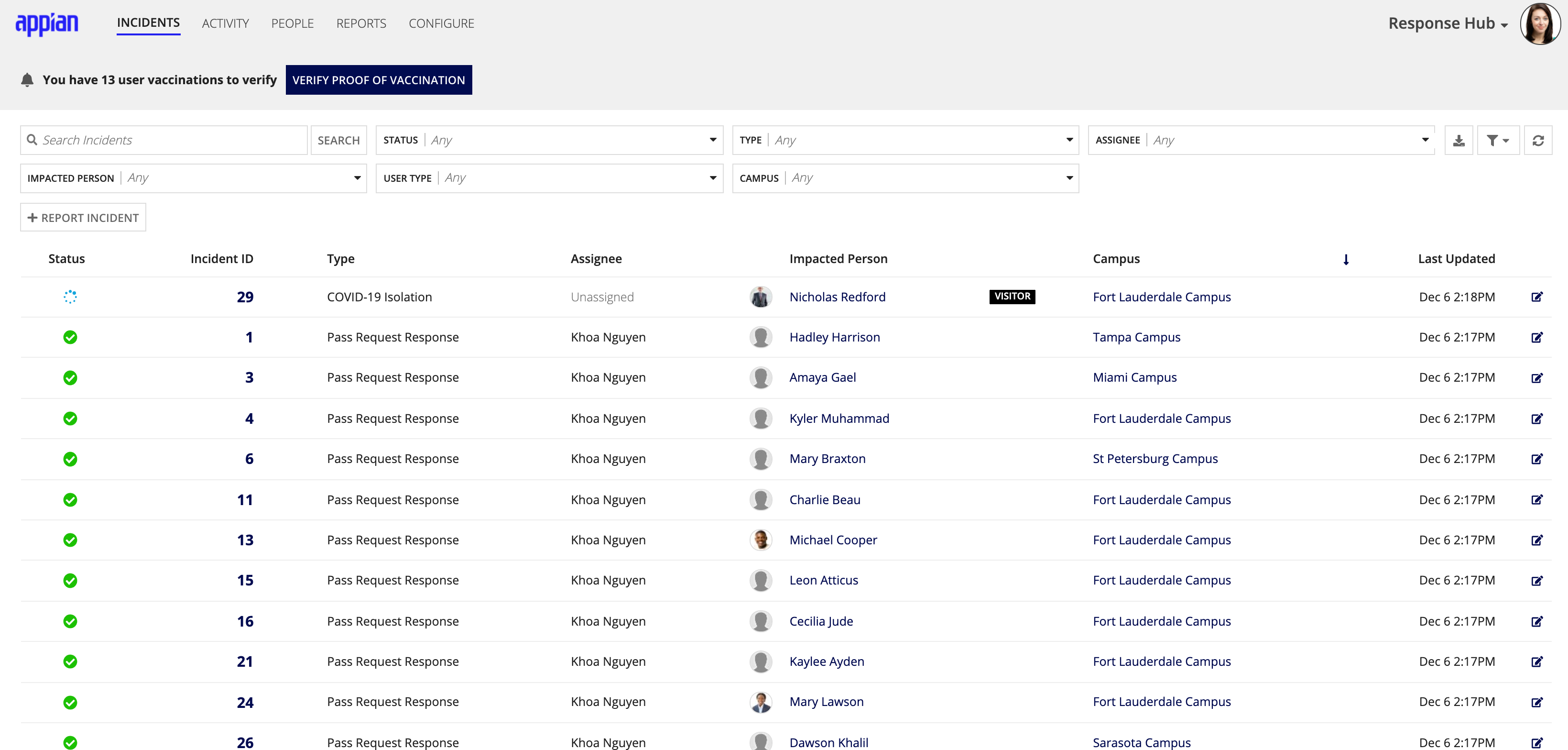Refresh the incidents grid

tap(1538, 141)
